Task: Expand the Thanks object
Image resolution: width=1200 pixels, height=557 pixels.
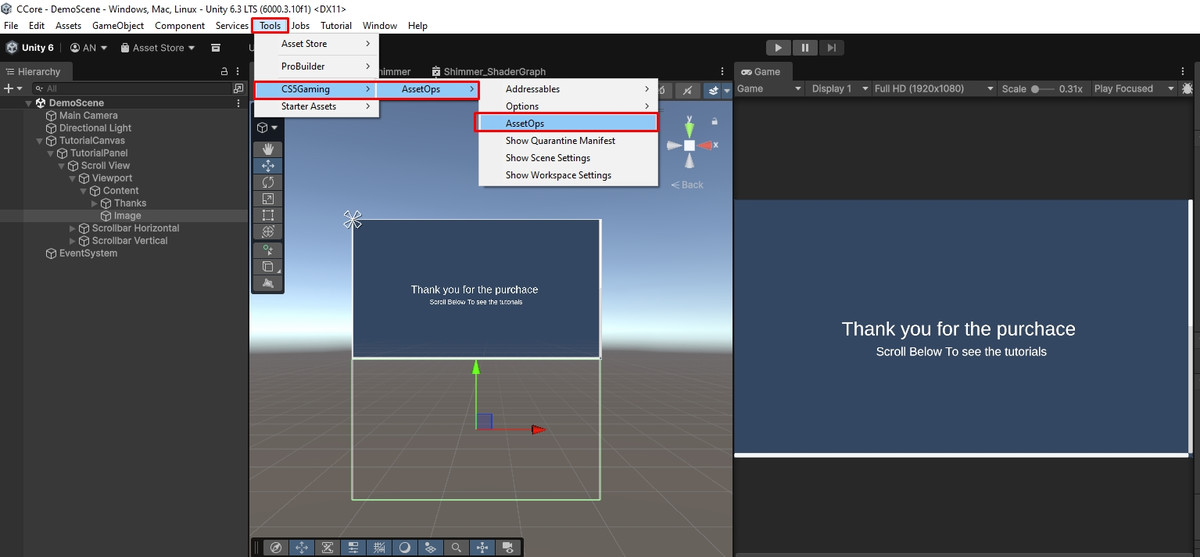Action: tap(94, 203)
